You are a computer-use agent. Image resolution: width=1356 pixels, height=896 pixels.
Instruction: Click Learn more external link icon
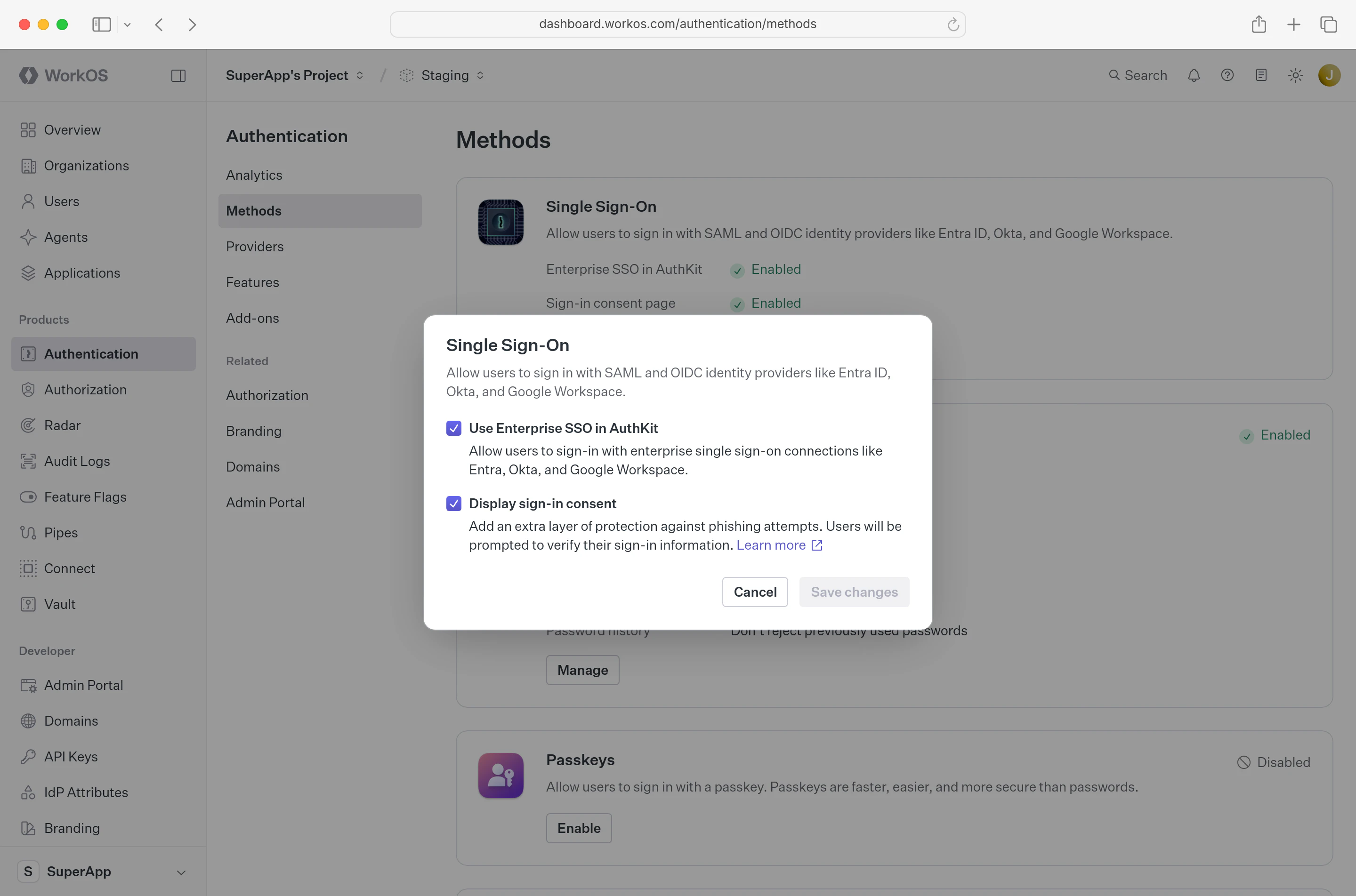pyautogui.click(x=817, y=545)
